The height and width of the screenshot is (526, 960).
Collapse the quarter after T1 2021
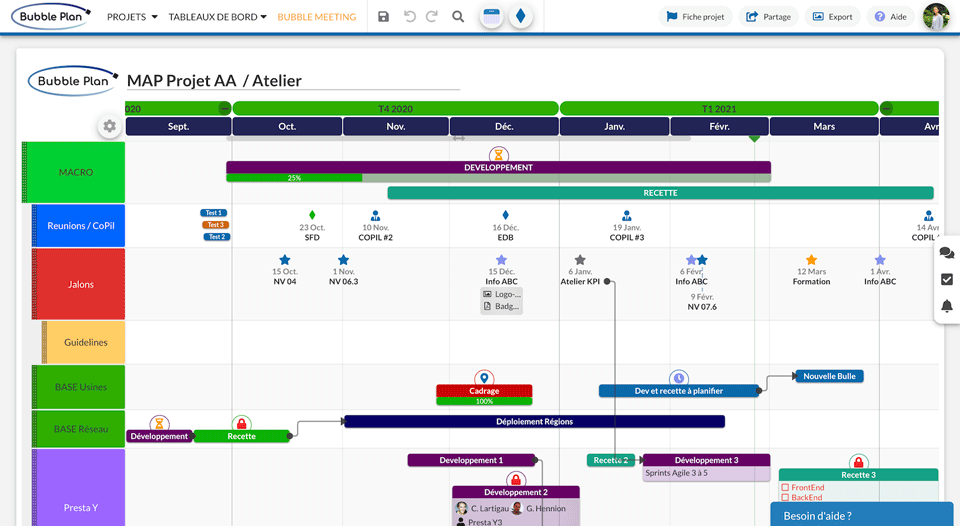(886, 109)
